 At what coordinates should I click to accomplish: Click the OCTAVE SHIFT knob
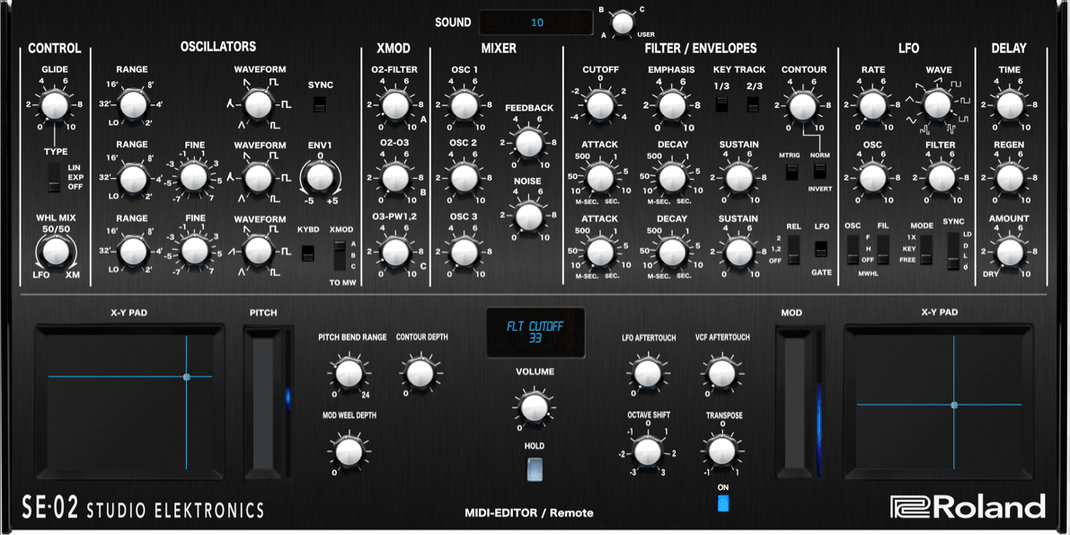pyautogui.click(x=646, y=451)
